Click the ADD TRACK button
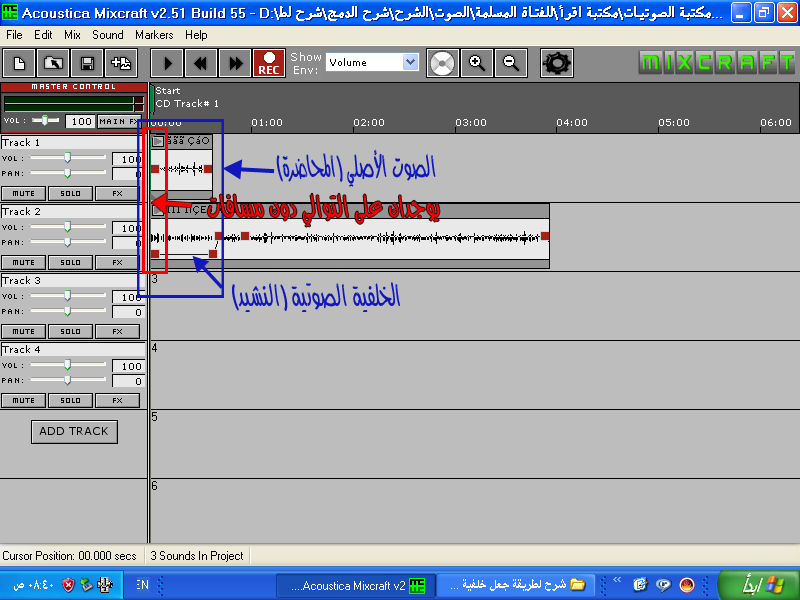Viewport: 800px width, 600px height. coord(74,432)
